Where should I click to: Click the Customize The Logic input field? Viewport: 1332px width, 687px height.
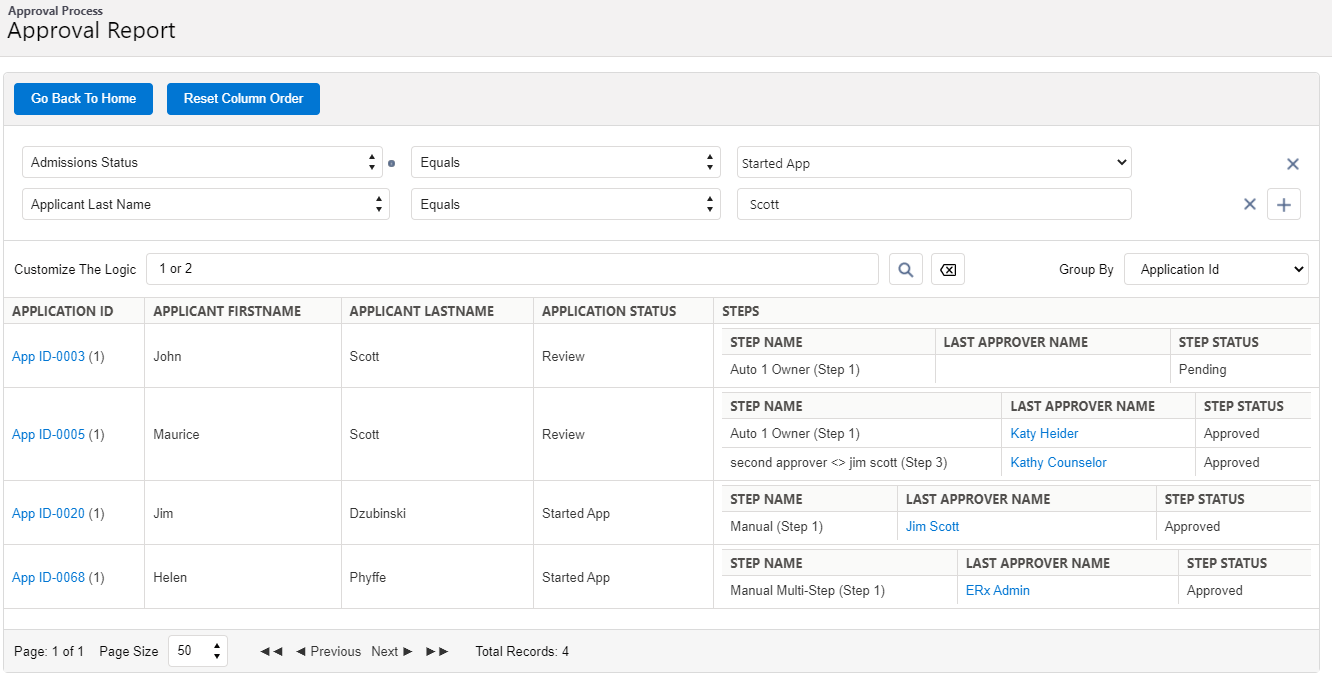512,269
